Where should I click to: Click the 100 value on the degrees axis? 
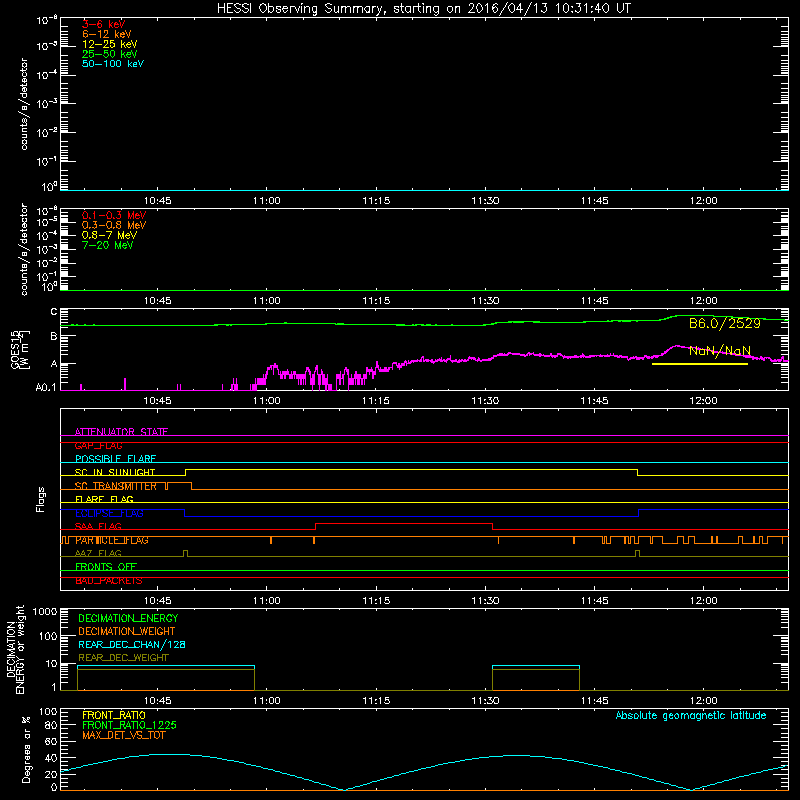pos(48,712)
